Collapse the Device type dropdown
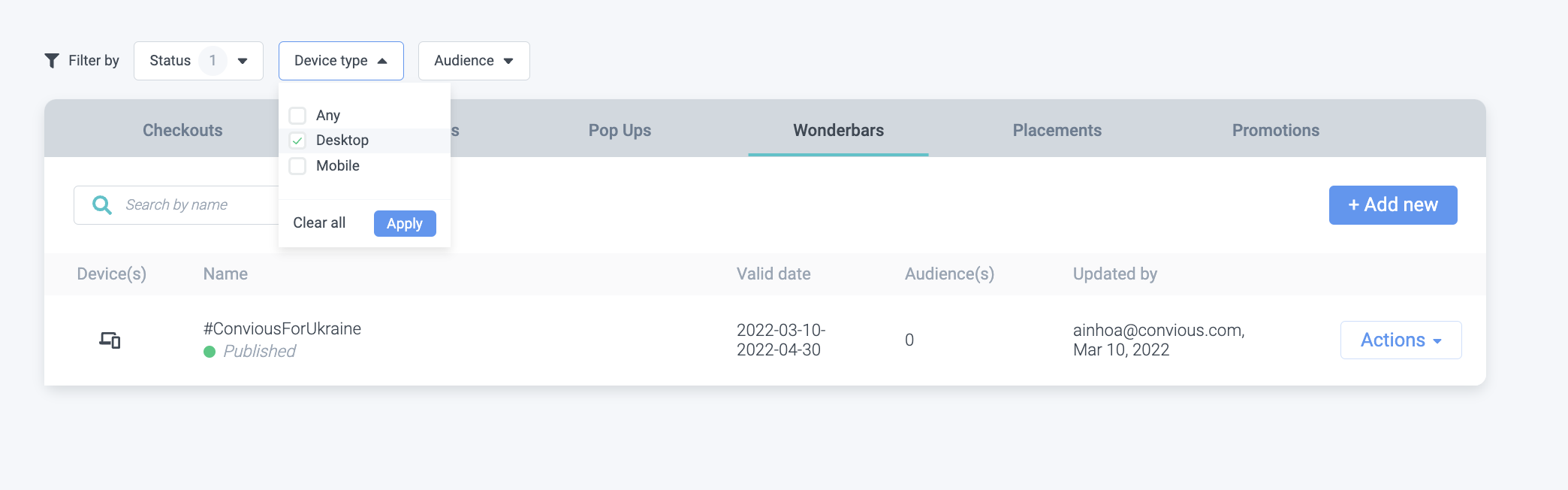Viewport: 1568px width, 490px height. click(341, 61)
